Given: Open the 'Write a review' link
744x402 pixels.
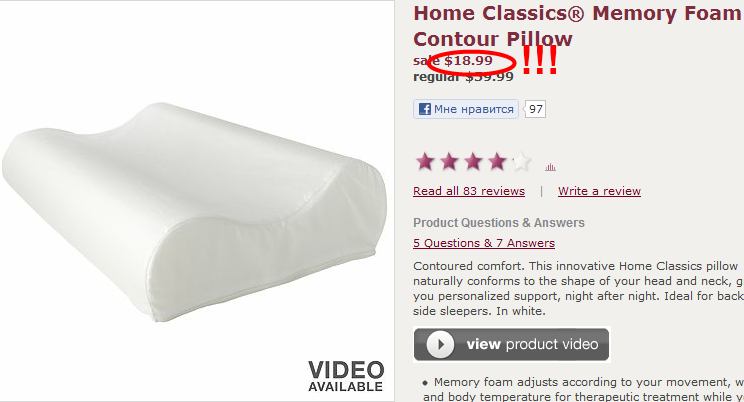Looking at the screenshot, I should pyautogui.click(x=599, y=191).
